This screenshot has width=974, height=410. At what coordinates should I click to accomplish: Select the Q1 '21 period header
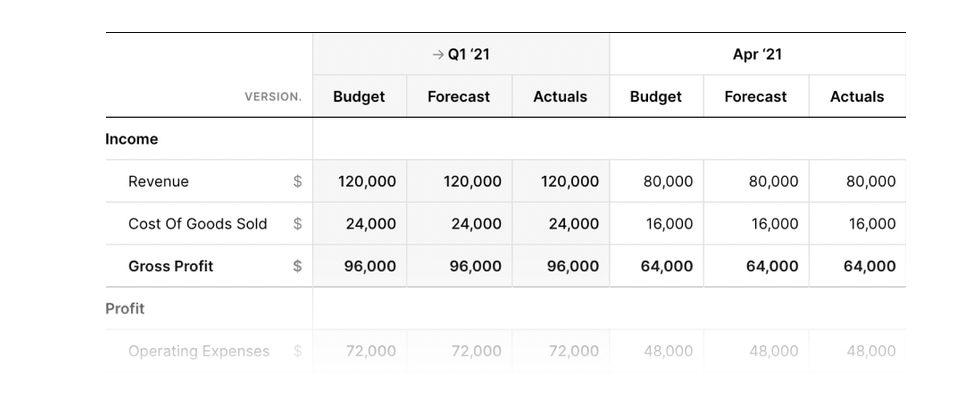coord(461,54)
